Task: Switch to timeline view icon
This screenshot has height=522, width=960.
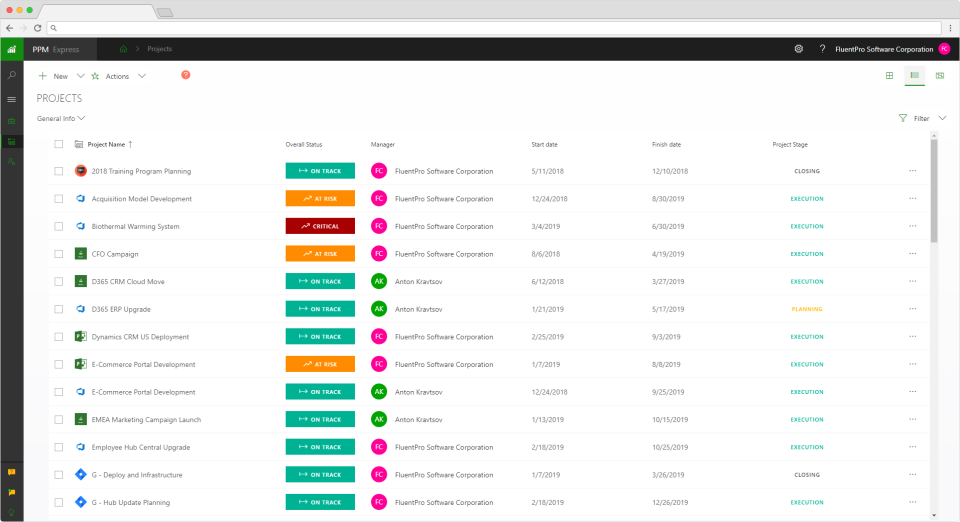Action: point(940,76)
